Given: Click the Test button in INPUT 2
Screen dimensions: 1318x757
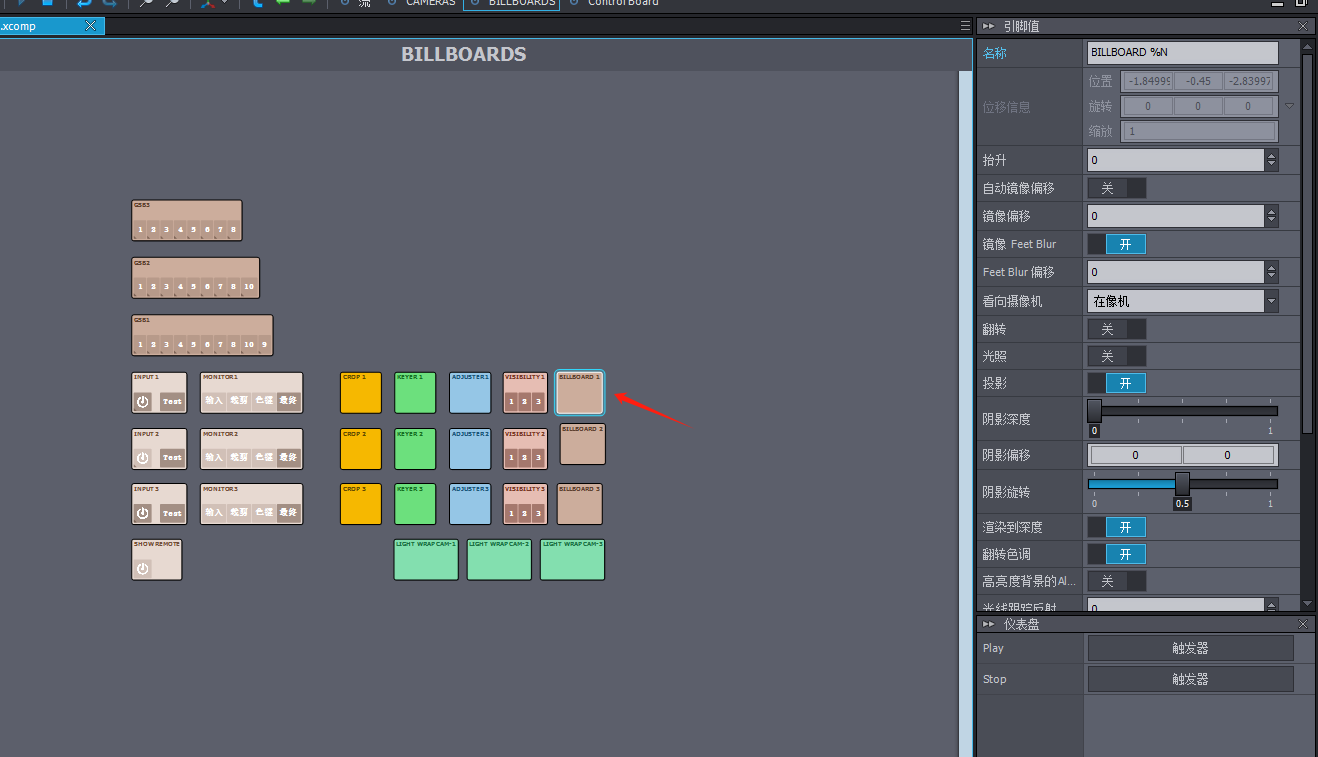Looking at the screenshot, I should (x=173, y=457).
